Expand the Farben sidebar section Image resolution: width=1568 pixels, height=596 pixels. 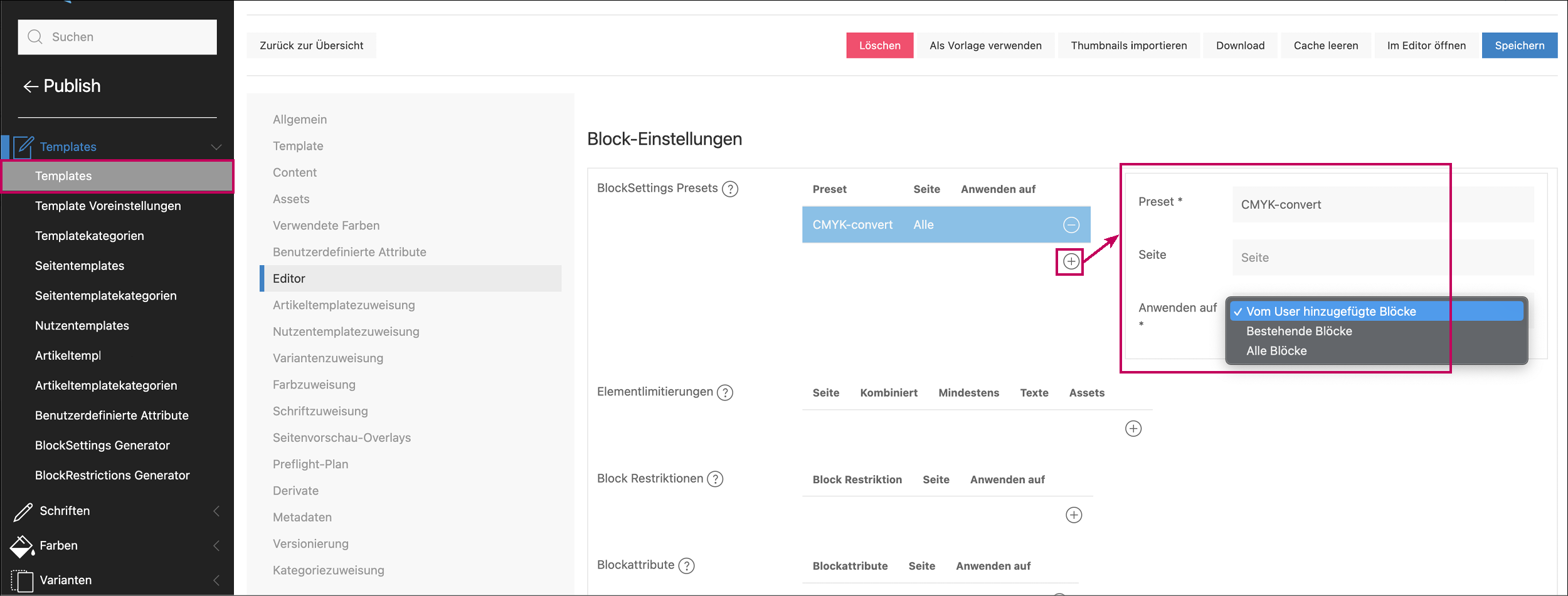(x=216, y=545)
